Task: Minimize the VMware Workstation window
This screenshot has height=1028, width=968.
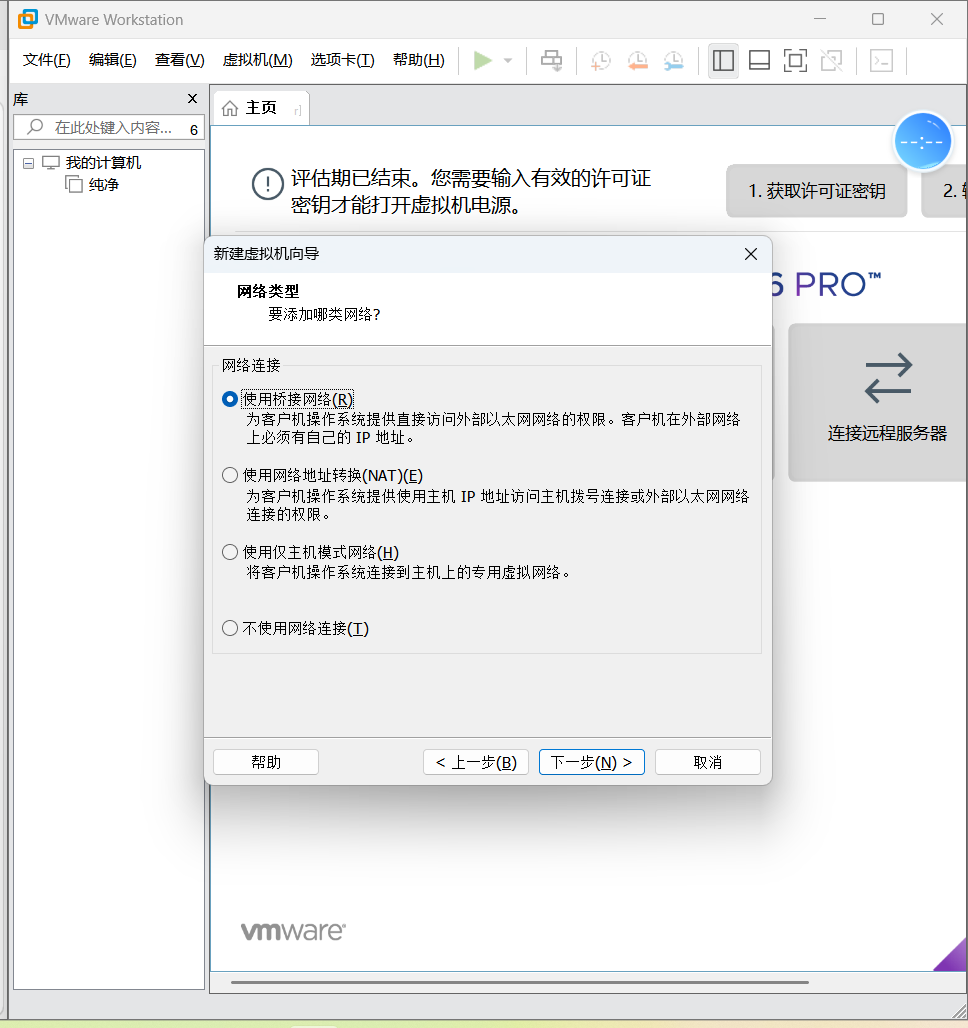Action: point(820,19)
